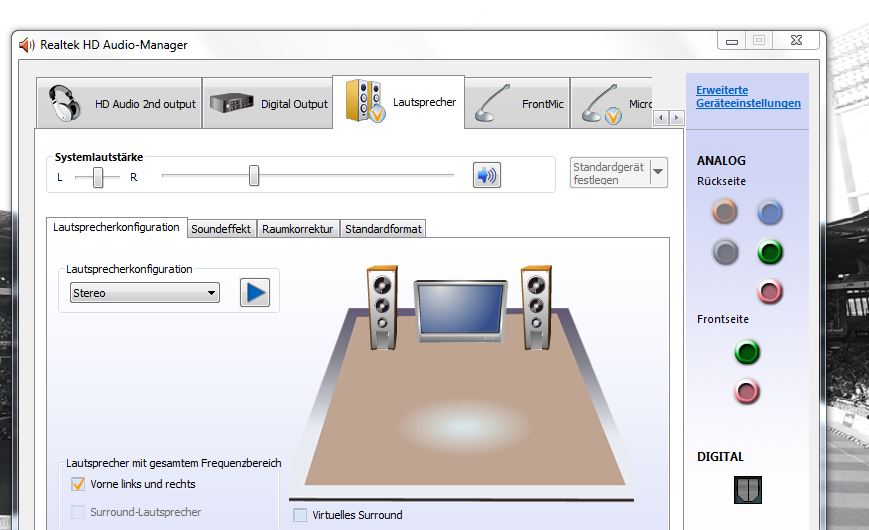Mute the system volume speaker button

[487, 175]
